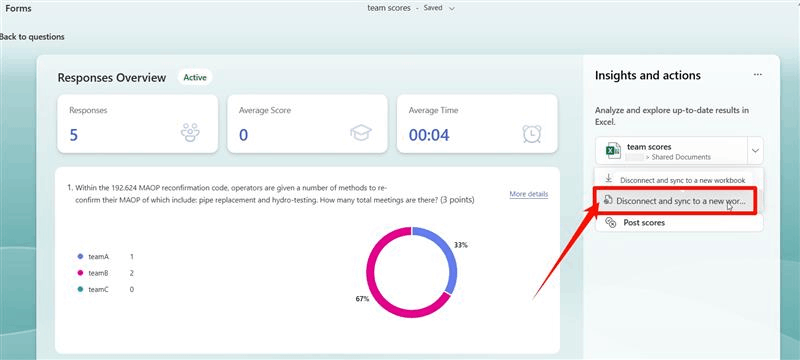Screen dimensions: 800x360
Task: Open the More details link
Action: tap(529, 194)
